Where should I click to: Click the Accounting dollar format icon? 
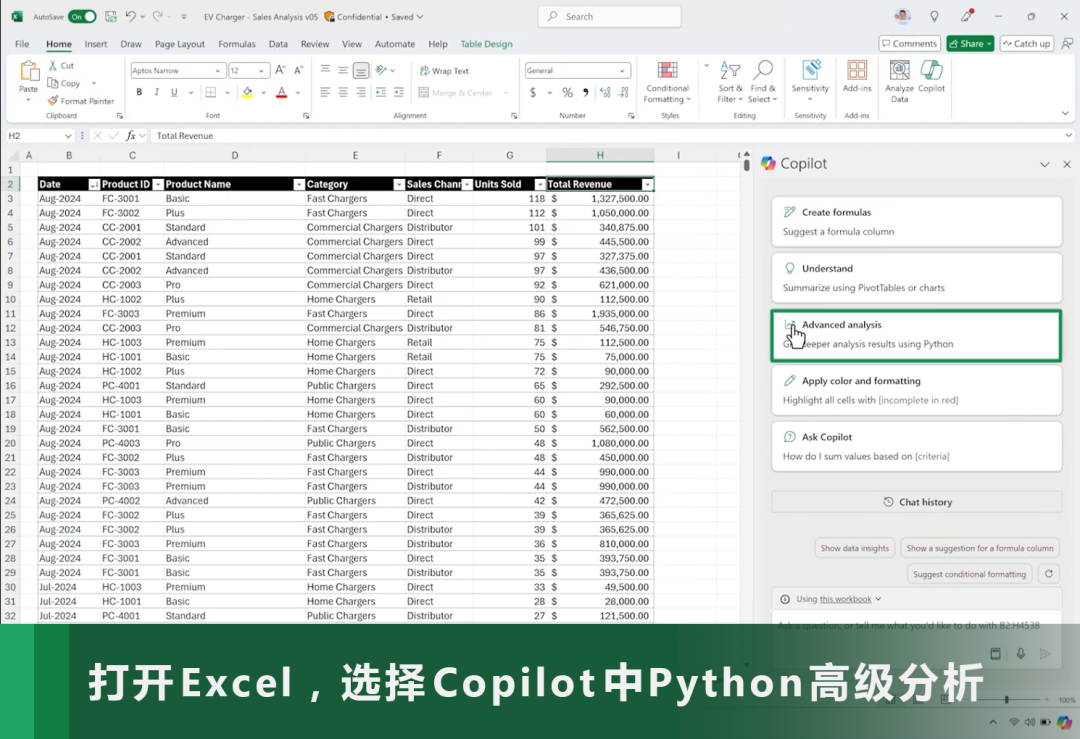pyautogui.click(x=532, y=92)
